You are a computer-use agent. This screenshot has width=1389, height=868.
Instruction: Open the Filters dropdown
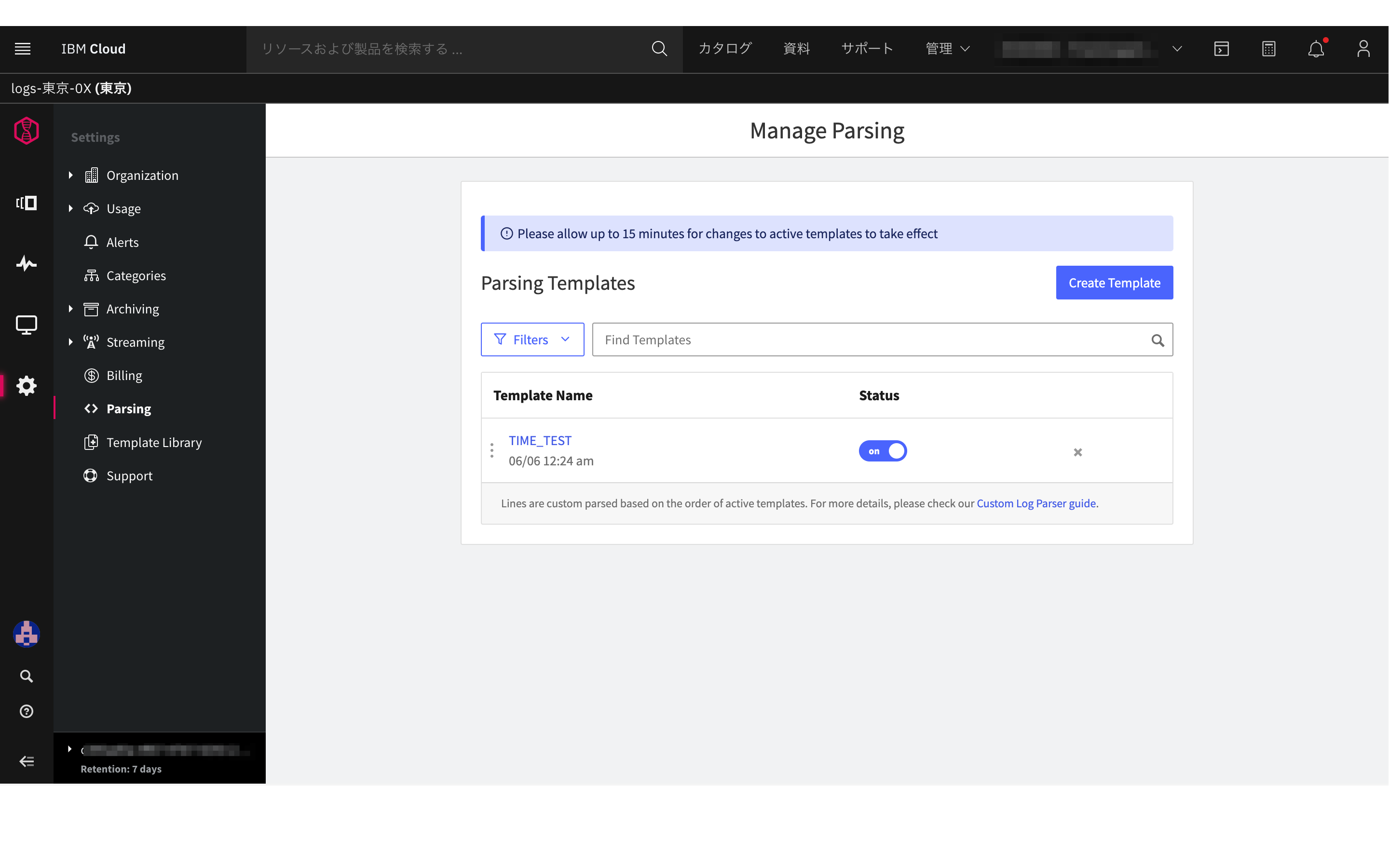coord(532,340)
